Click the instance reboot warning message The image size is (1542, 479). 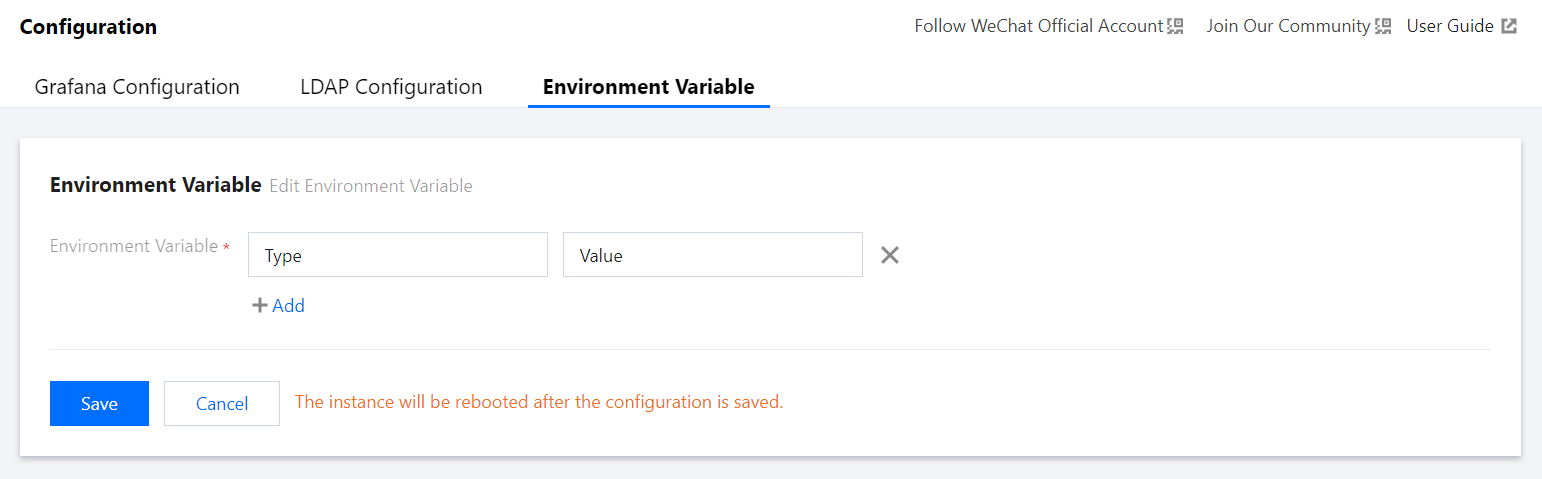click(538, 402)
